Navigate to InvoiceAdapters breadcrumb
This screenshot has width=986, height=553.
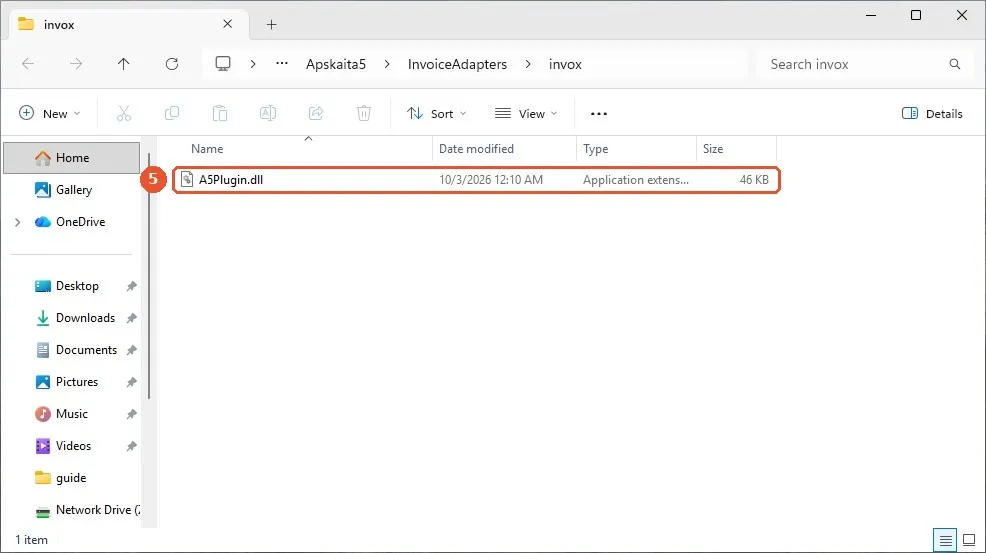click(x=457, y=64)
